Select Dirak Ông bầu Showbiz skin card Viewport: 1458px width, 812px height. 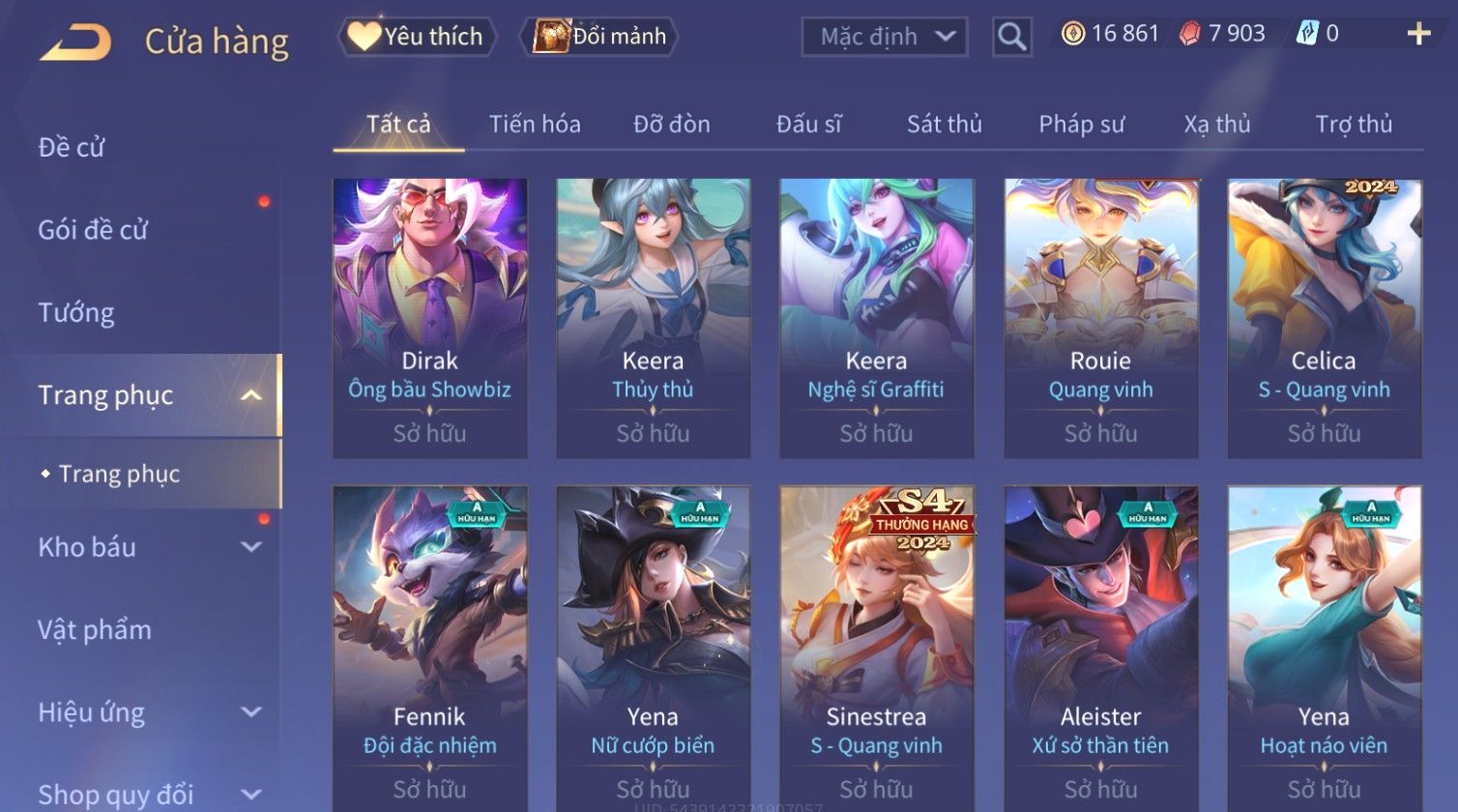pyautogui.click(x=430, y=318)
